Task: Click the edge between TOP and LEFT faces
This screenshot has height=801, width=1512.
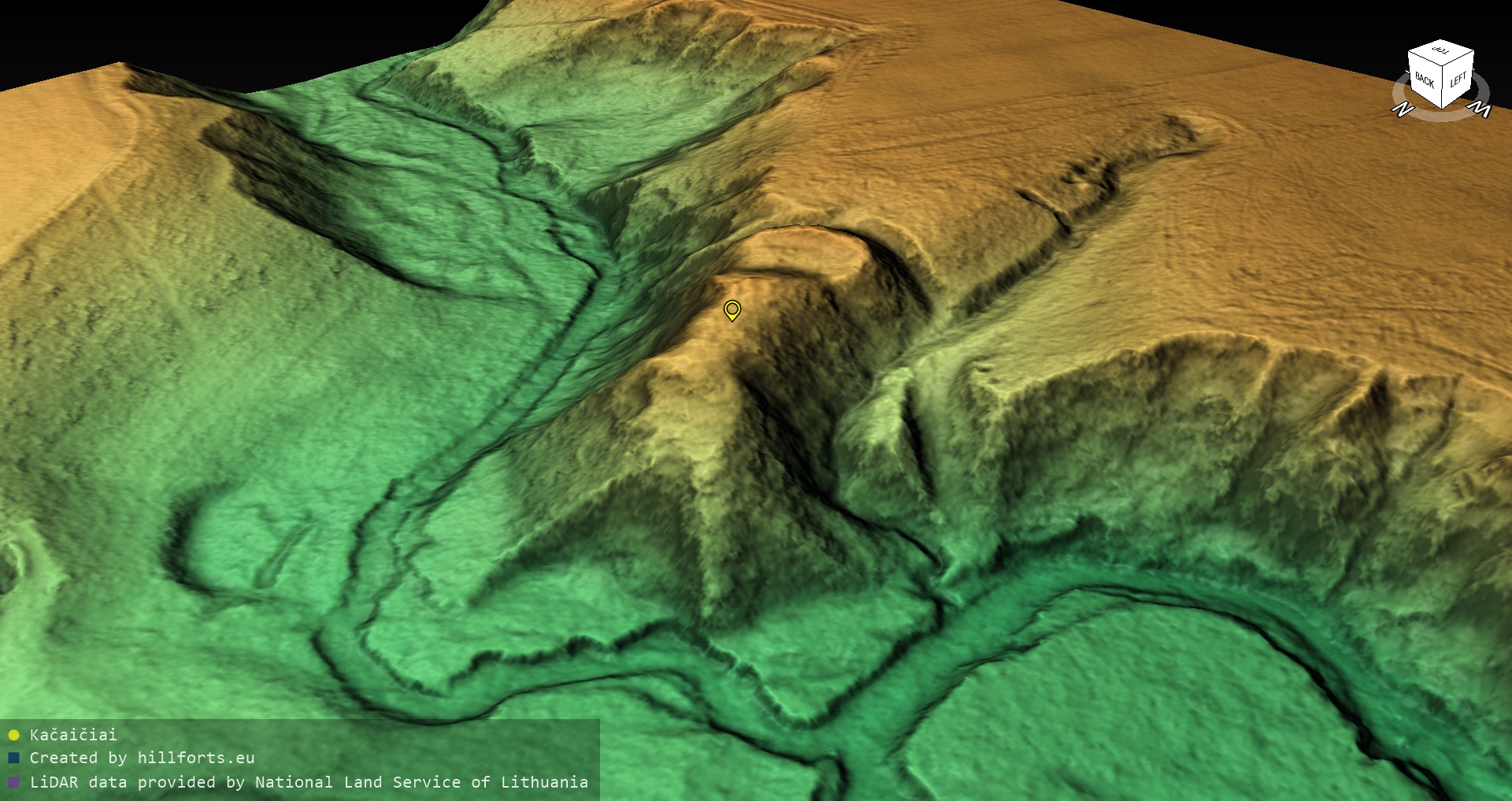Action: click(1458, 59)
